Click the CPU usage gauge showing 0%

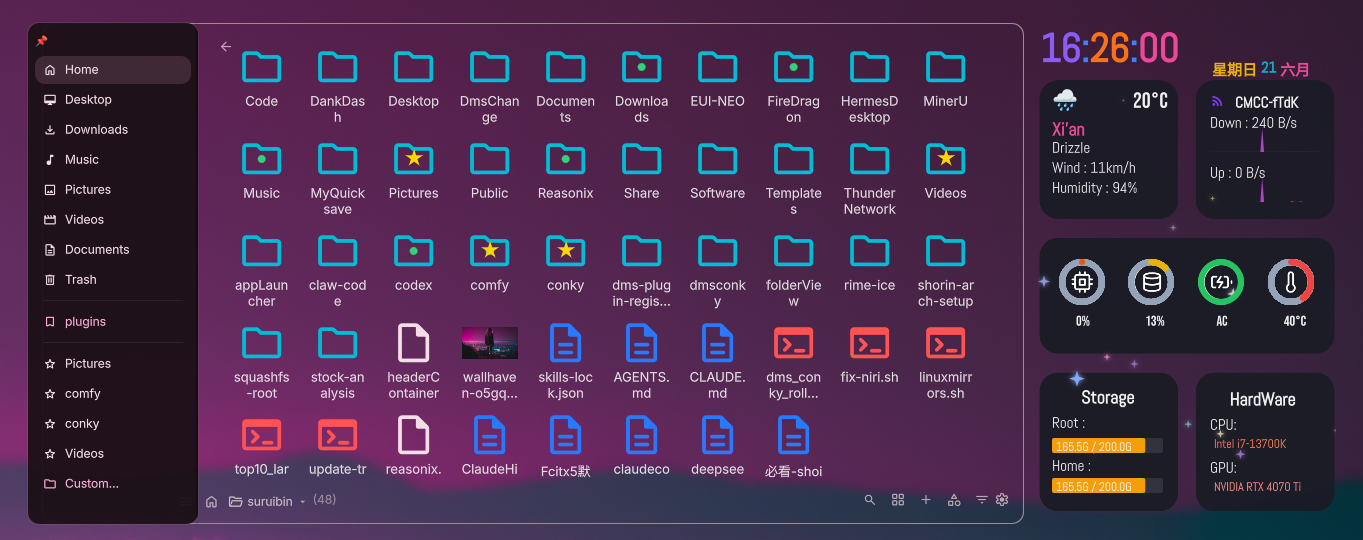point(1082,283)
